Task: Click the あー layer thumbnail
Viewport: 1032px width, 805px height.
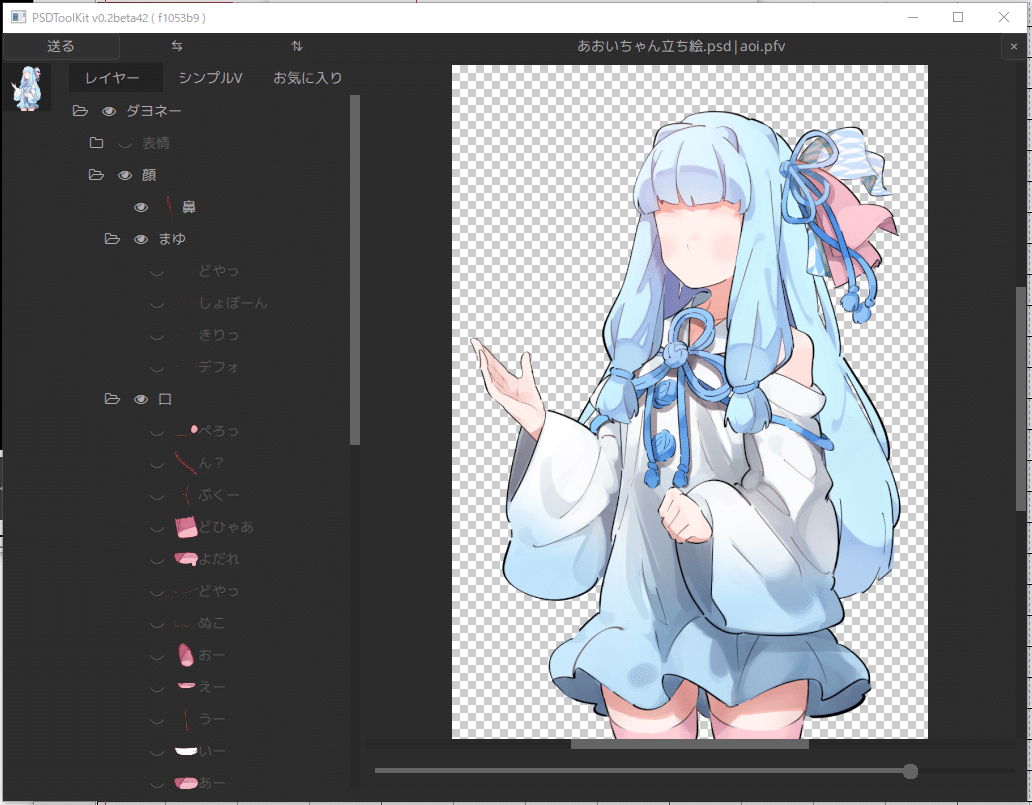Action: pos(186,783)
